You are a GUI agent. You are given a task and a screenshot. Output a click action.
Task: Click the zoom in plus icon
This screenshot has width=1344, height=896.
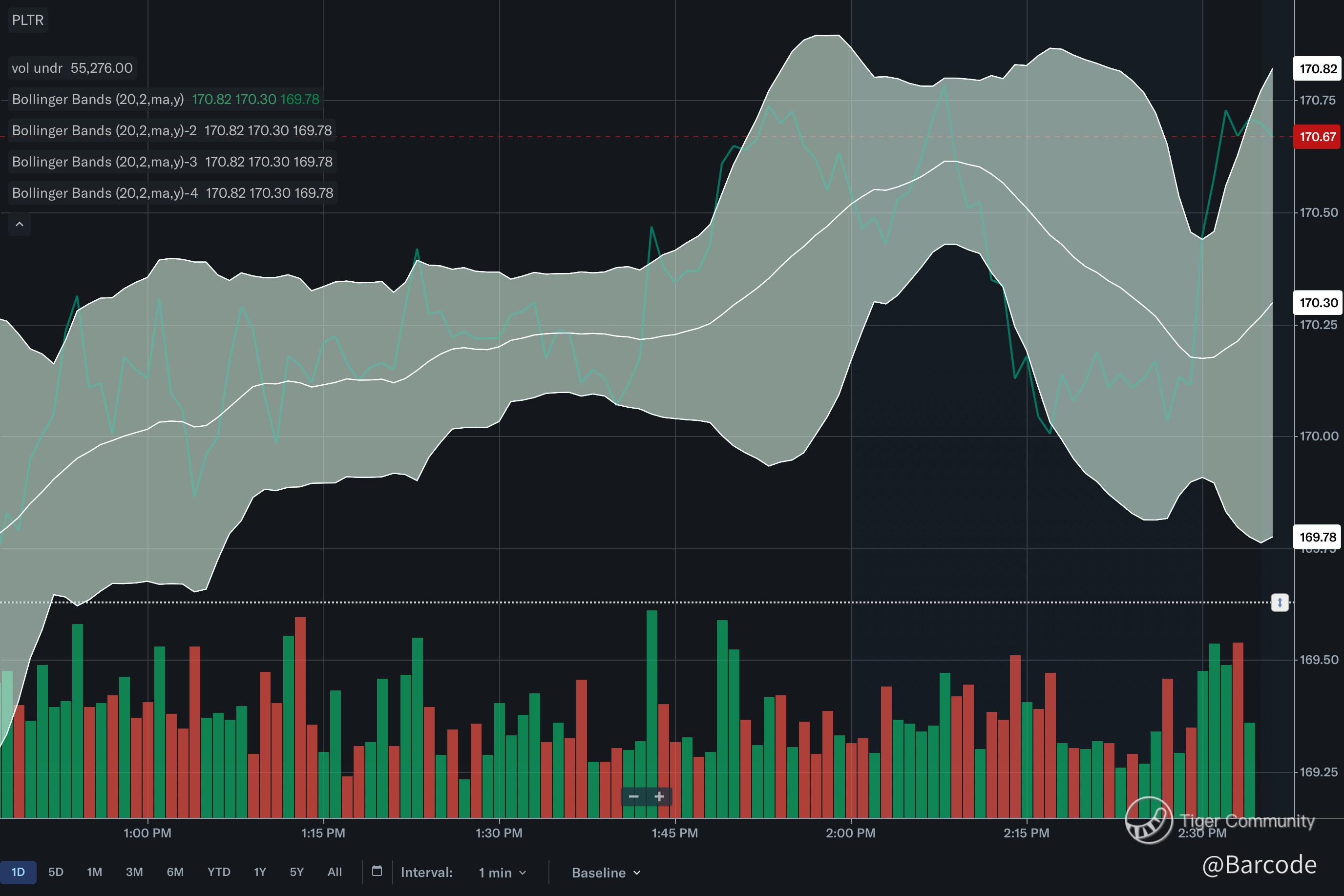[659, 796]
